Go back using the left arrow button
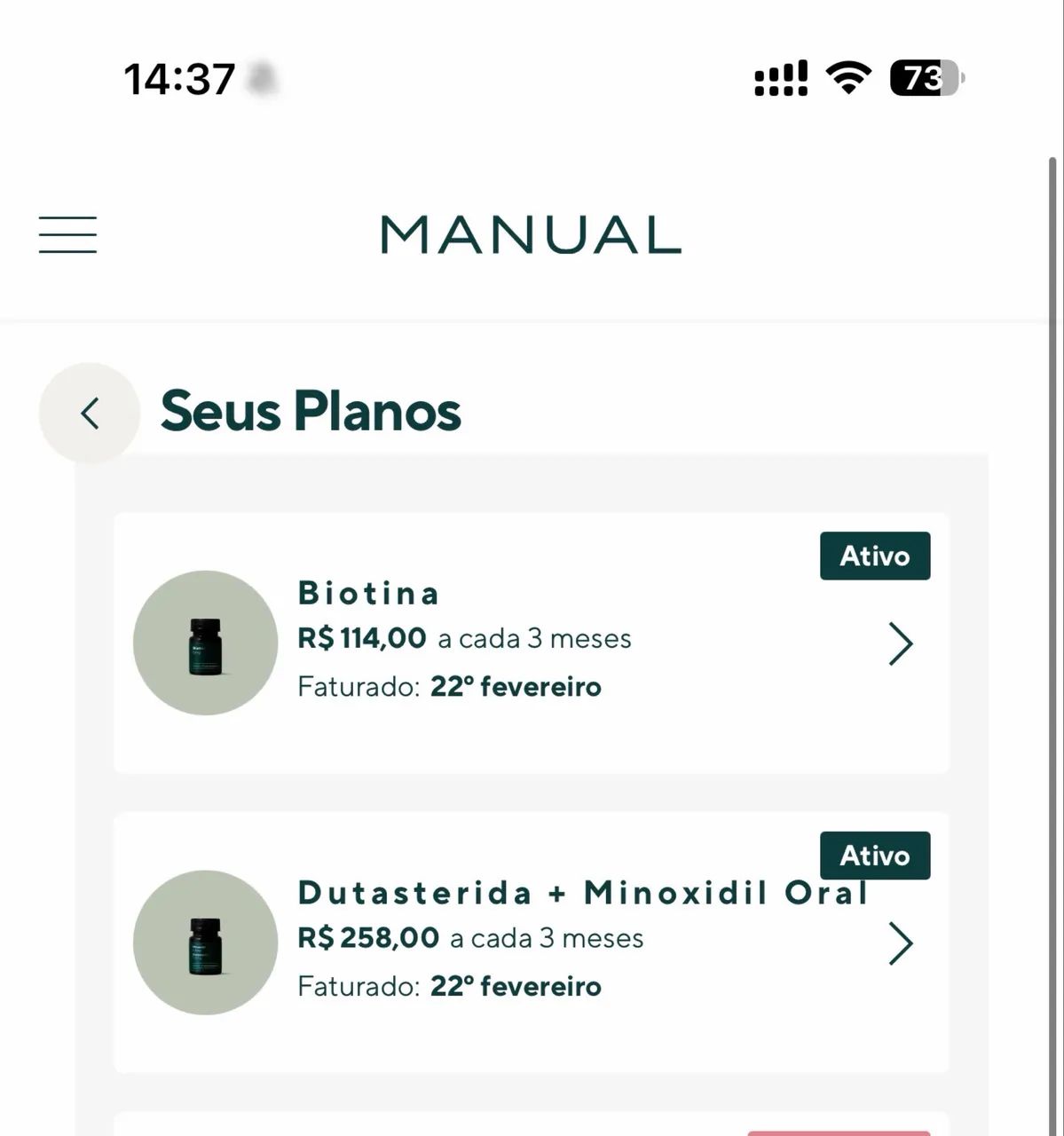Viewport: 1064px width, 1136px height. [x=90, y=413]
